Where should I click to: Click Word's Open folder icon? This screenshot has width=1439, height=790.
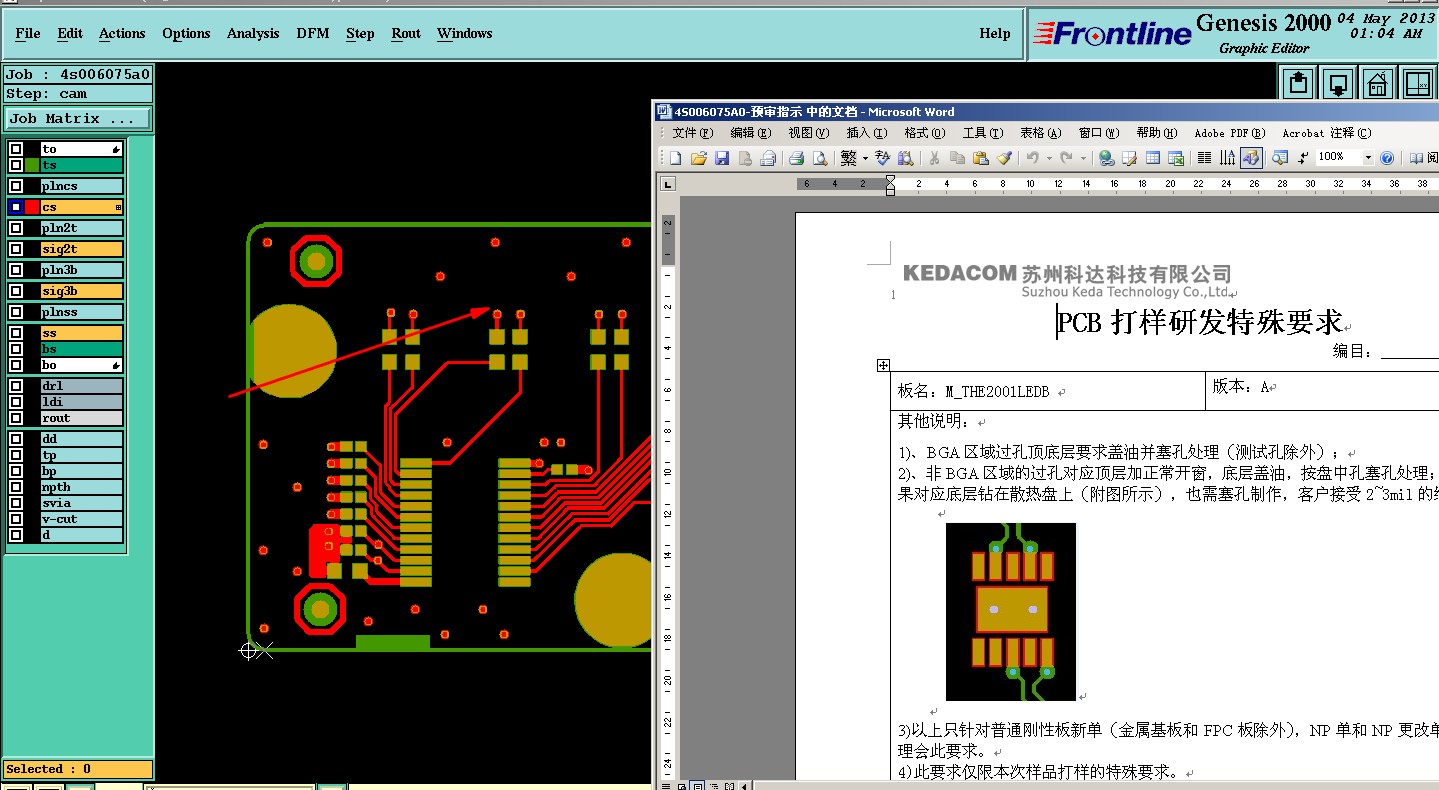pos(698,158)
